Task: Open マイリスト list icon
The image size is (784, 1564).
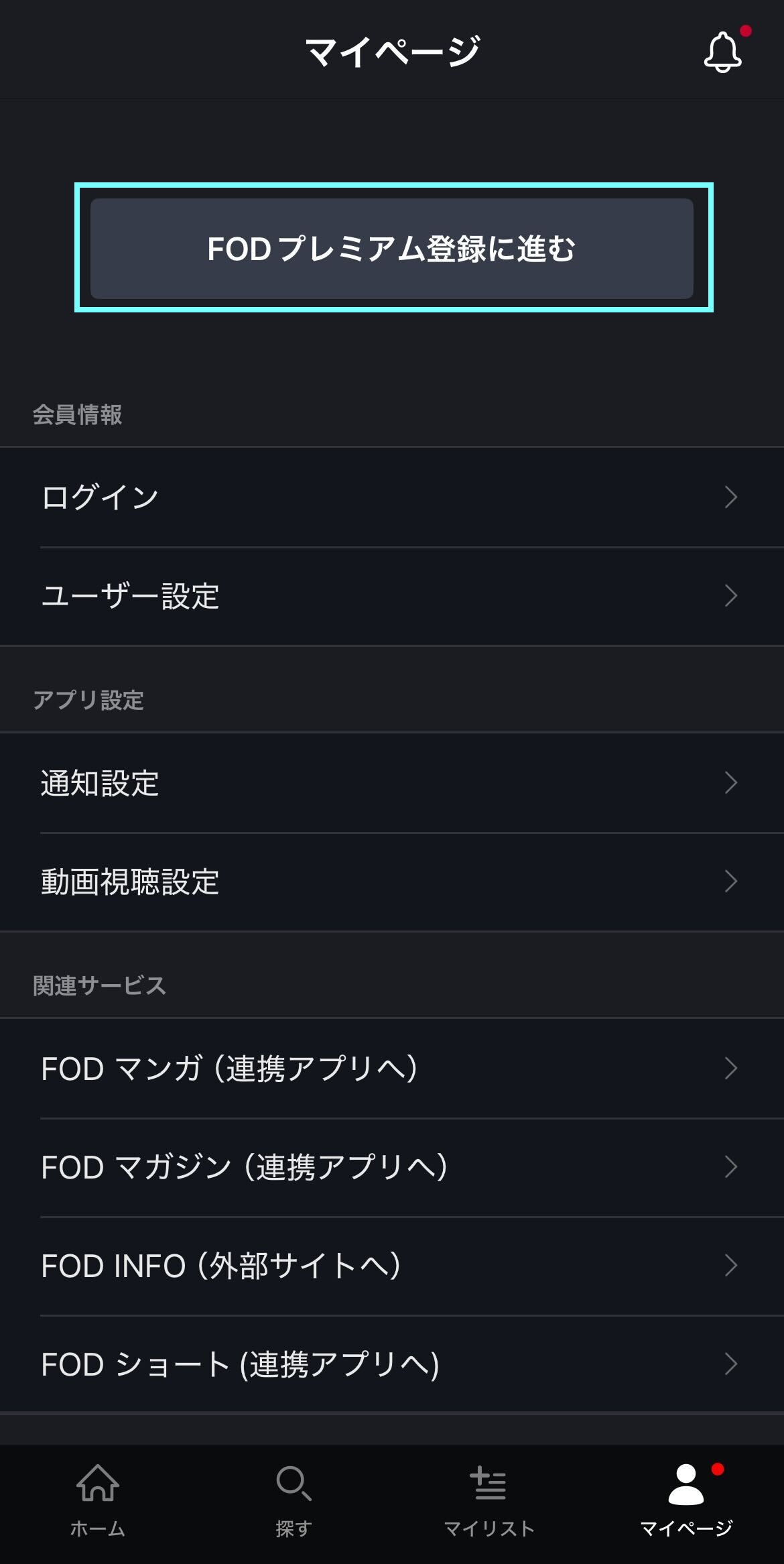Action: tap(488, 1483)
